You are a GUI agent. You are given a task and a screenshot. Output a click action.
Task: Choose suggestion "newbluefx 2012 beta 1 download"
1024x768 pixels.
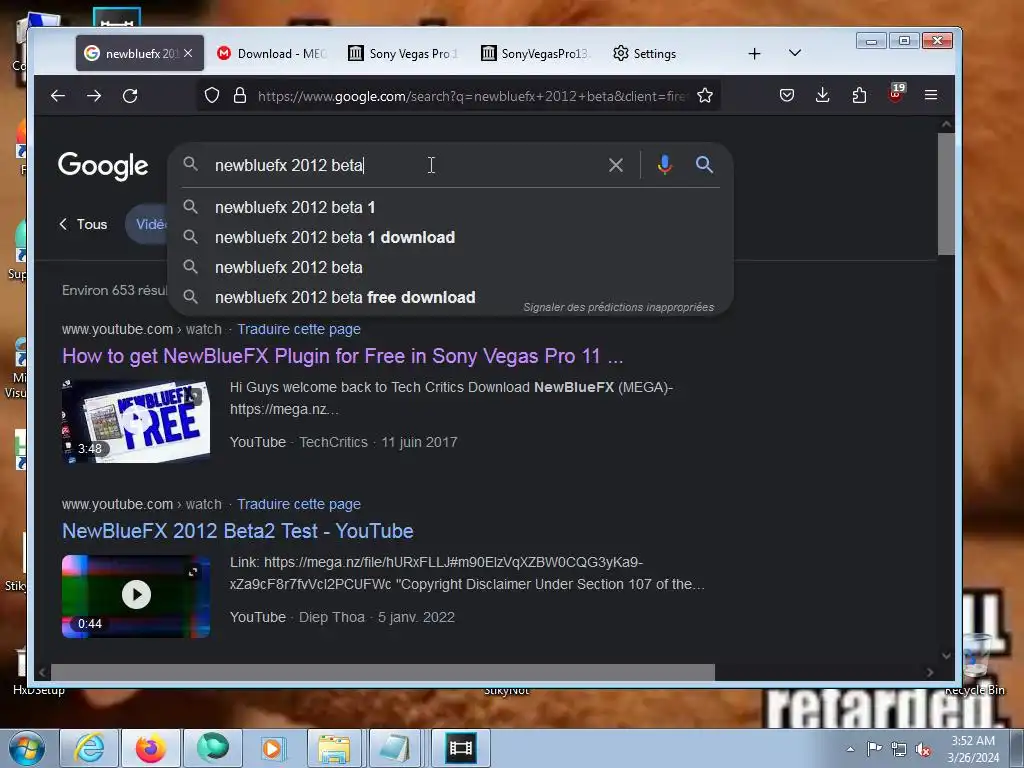451,238
